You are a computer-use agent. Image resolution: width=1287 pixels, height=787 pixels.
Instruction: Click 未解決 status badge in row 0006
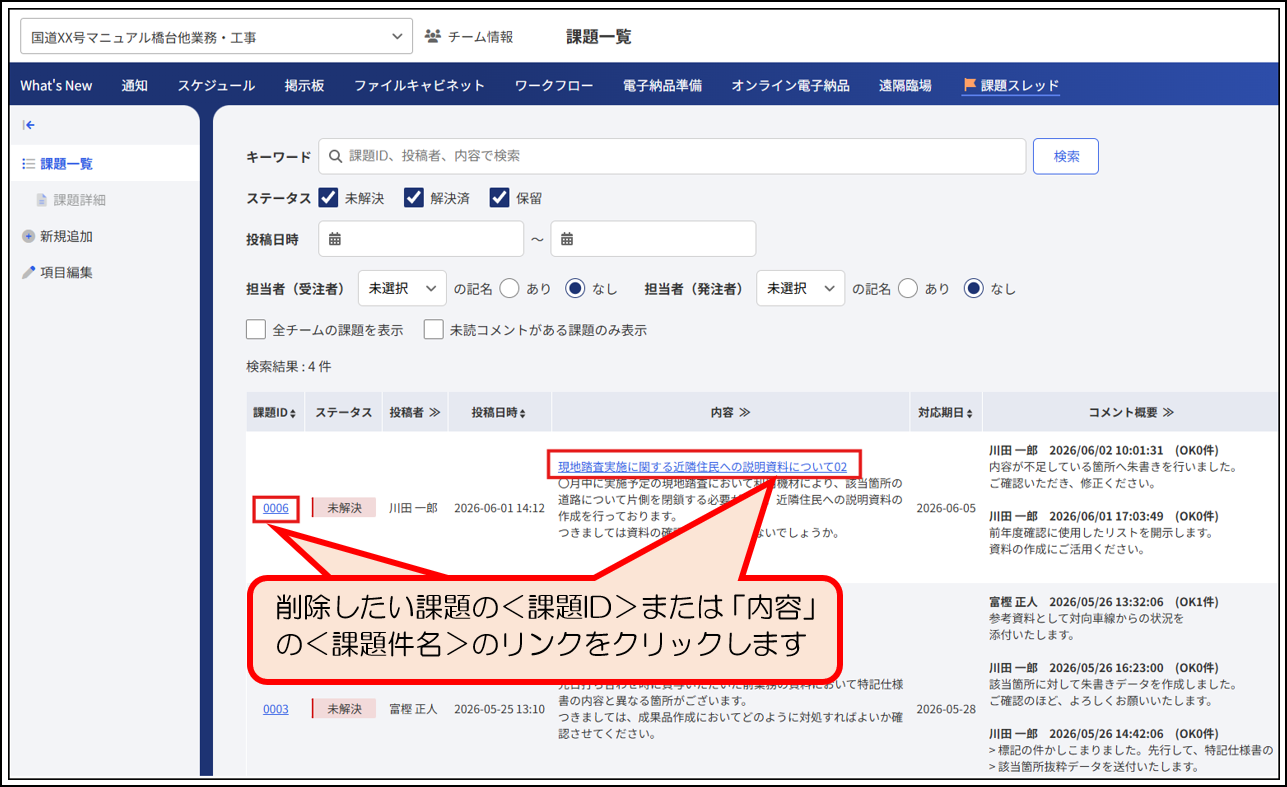pyautogui.click(x=344, y=508)
